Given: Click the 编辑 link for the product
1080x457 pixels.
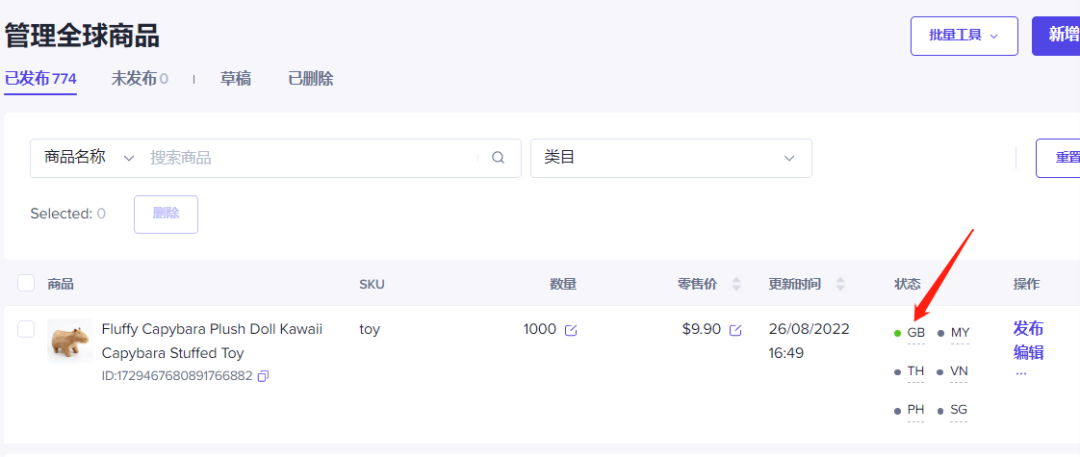Looking at the screenshot, I should coord(1028,352).
